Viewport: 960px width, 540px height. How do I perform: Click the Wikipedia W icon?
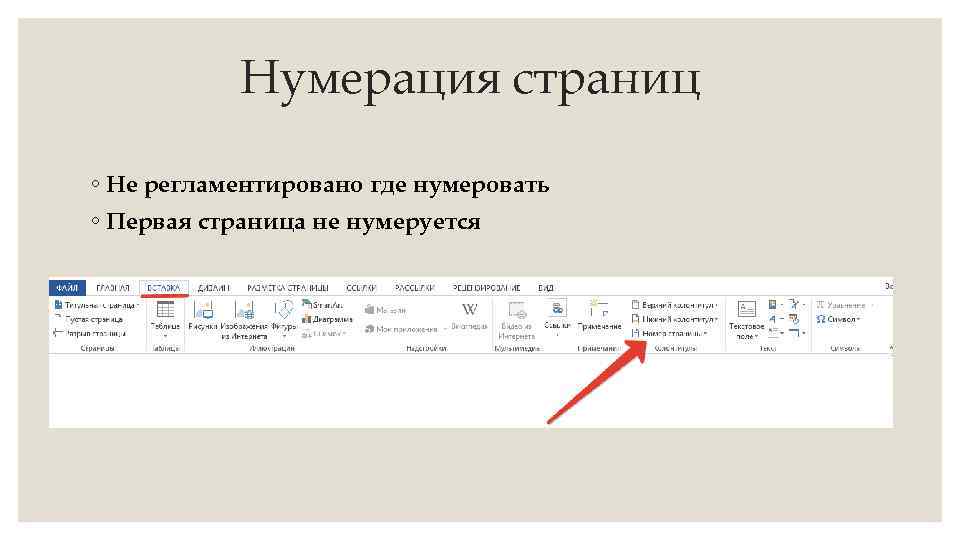pos(469,310)
